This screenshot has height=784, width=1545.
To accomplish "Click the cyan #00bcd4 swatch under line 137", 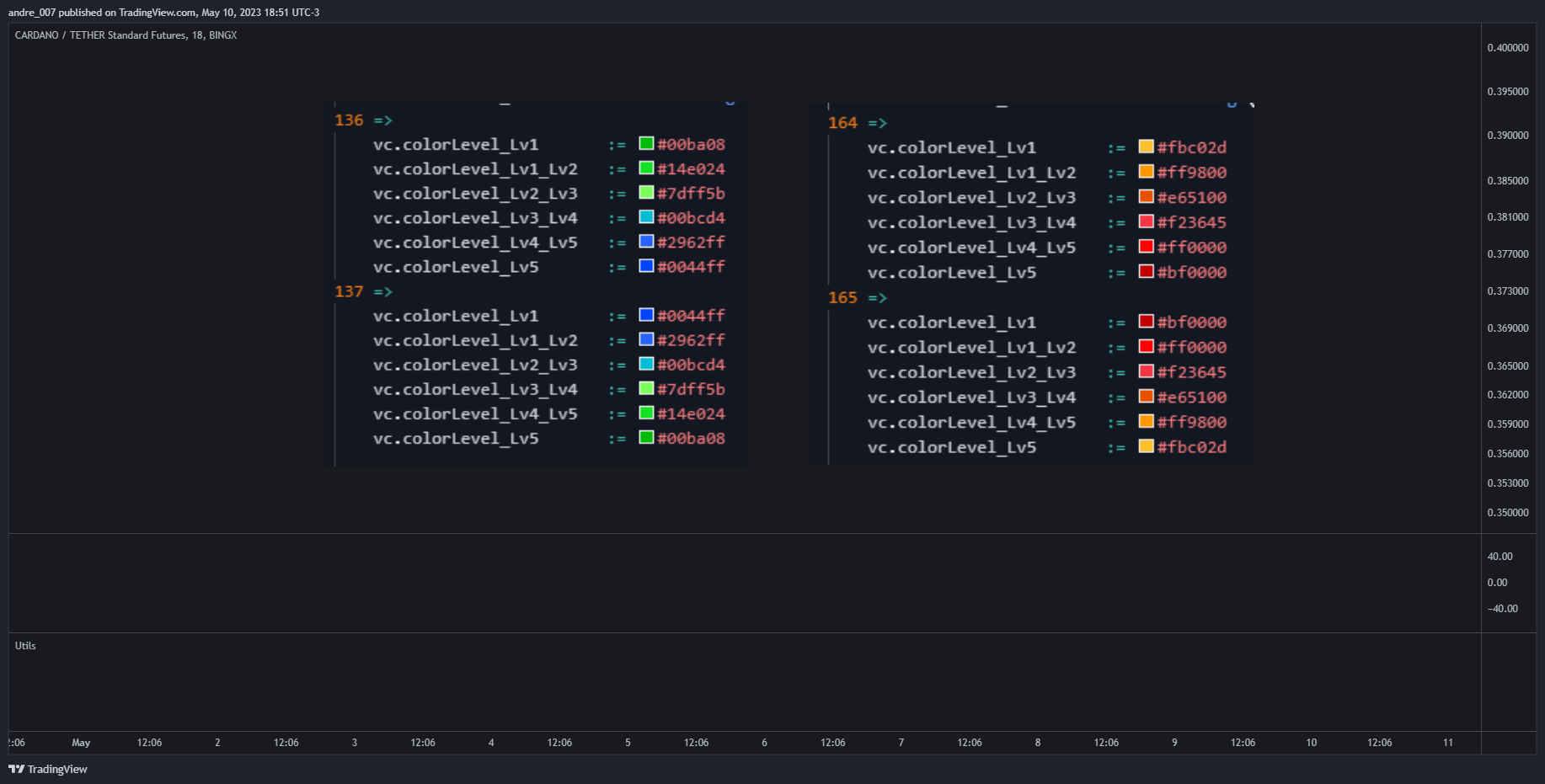I will (x=646, y=363).
